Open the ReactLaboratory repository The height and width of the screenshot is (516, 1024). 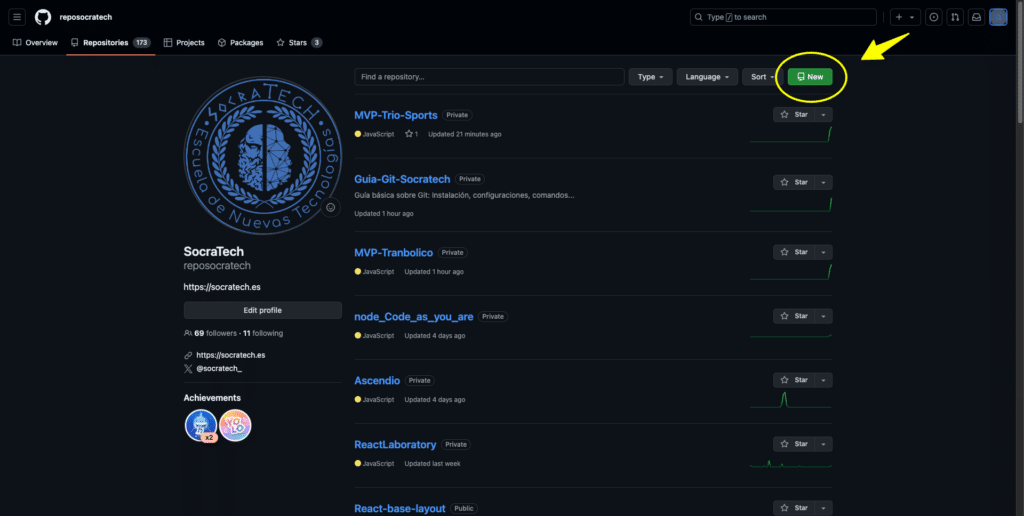coord(395,444)
